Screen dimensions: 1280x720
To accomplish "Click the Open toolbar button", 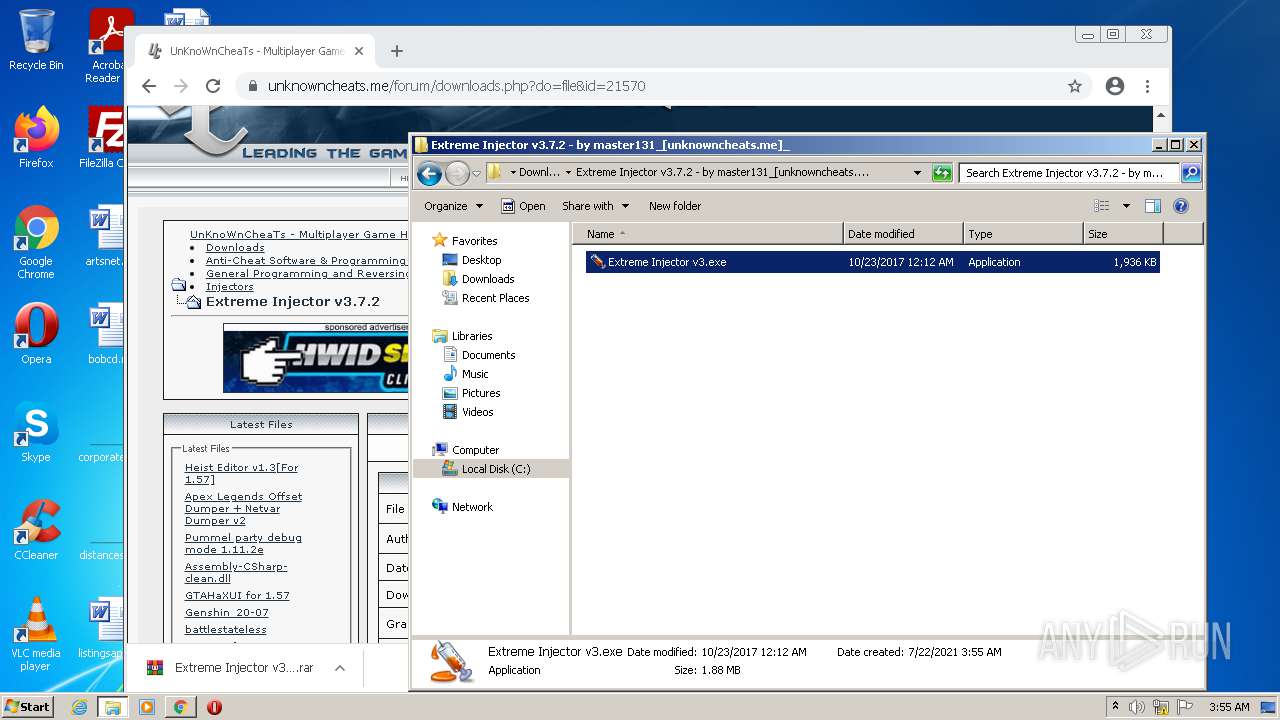I will 523,206.
